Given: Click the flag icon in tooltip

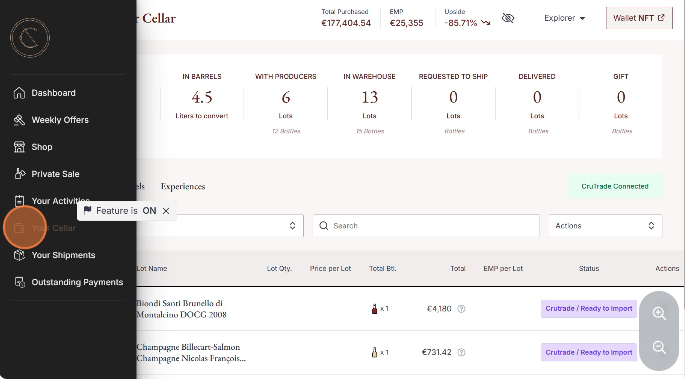Looking at the screenshot, I should point(87,211).
